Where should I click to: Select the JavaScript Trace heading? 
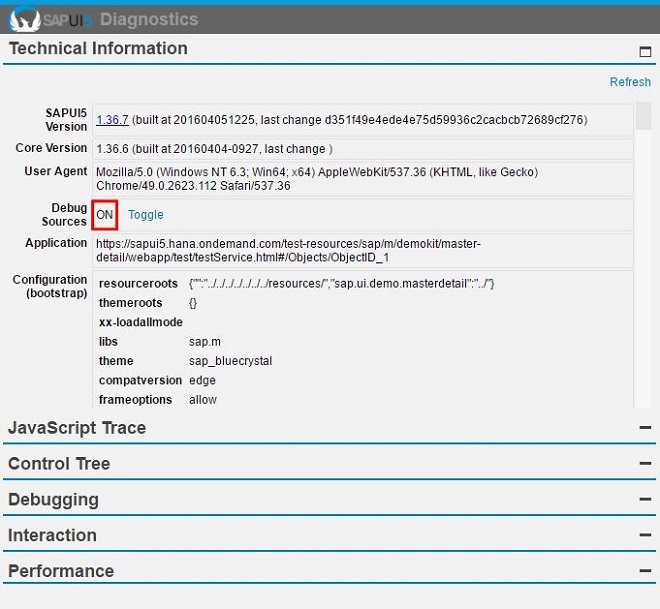[77, 428]
